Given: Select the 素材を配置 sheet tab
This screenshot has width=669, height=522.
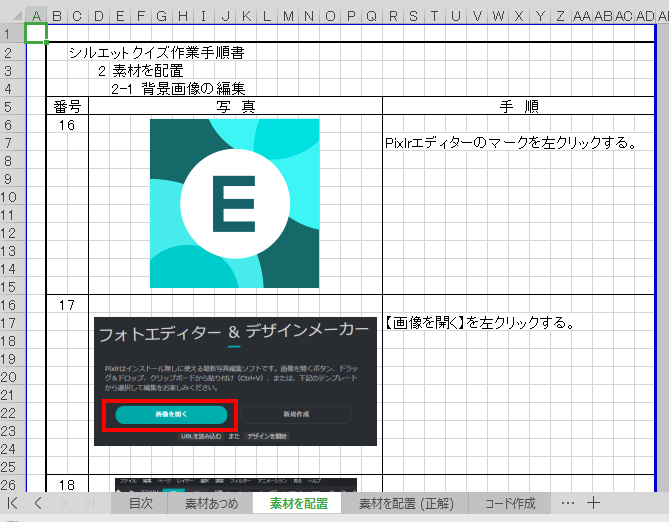Looking at the screenshot, I should pyautogui.click(x=298, y=504).
